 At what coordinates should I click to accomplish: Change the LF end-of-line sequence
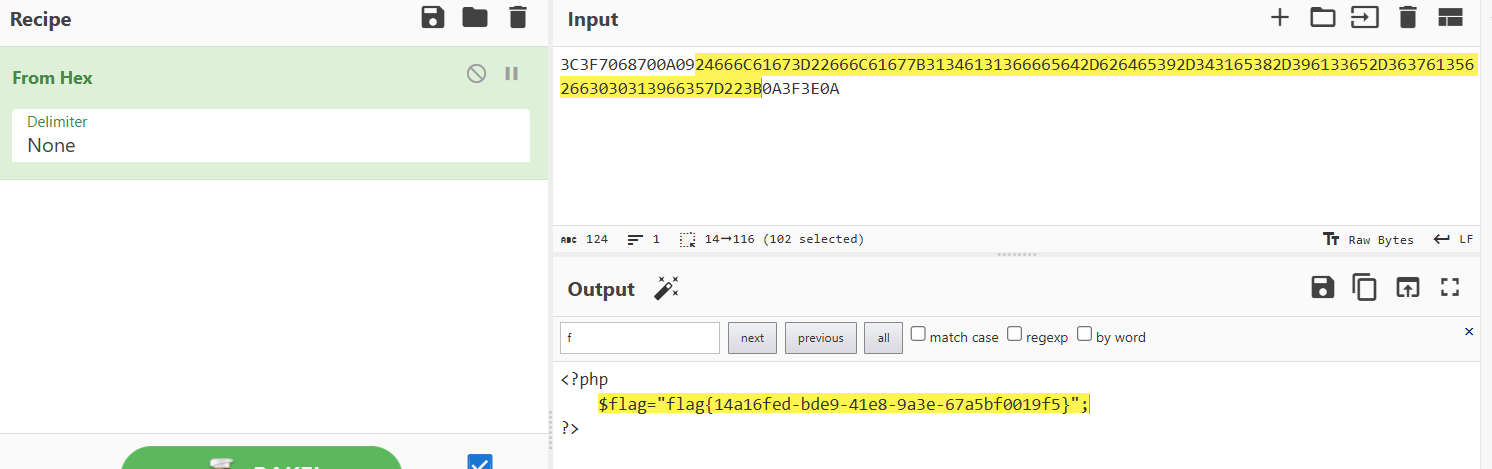[1454, 240]
